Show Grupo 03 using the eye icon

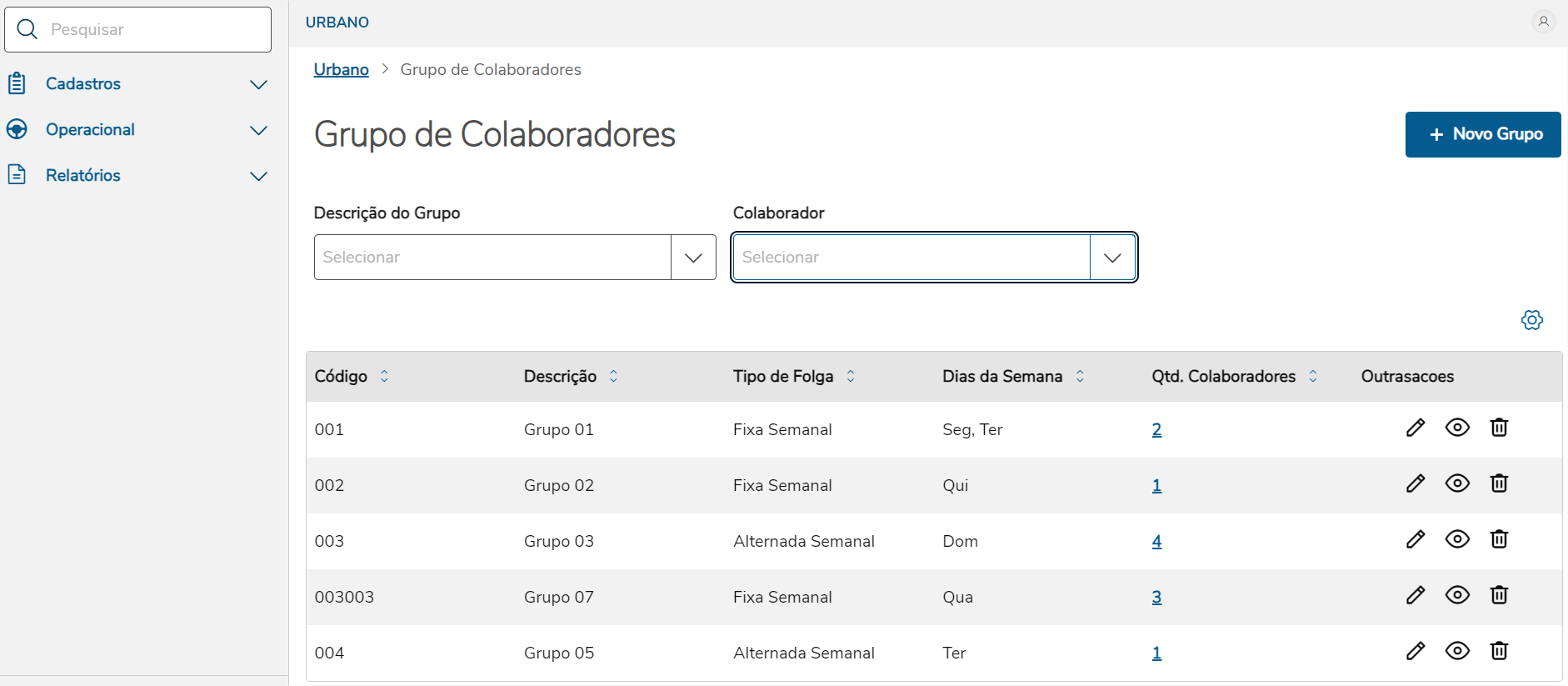tap(1457, 539)
